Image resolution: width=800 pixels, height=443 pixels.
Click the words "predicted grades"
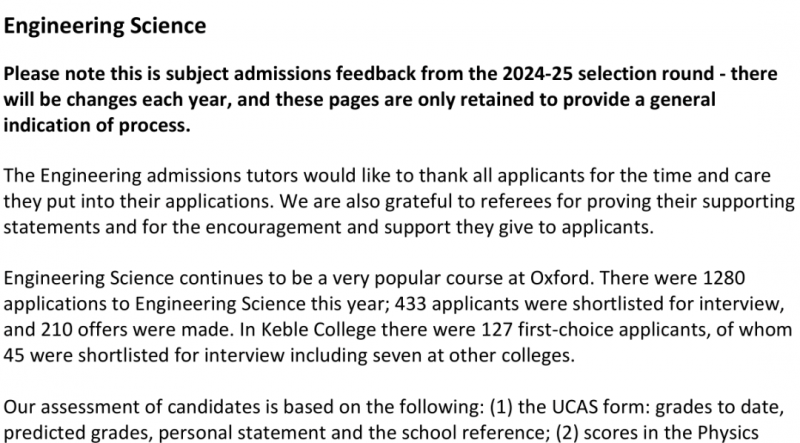(x=79, y=432)
